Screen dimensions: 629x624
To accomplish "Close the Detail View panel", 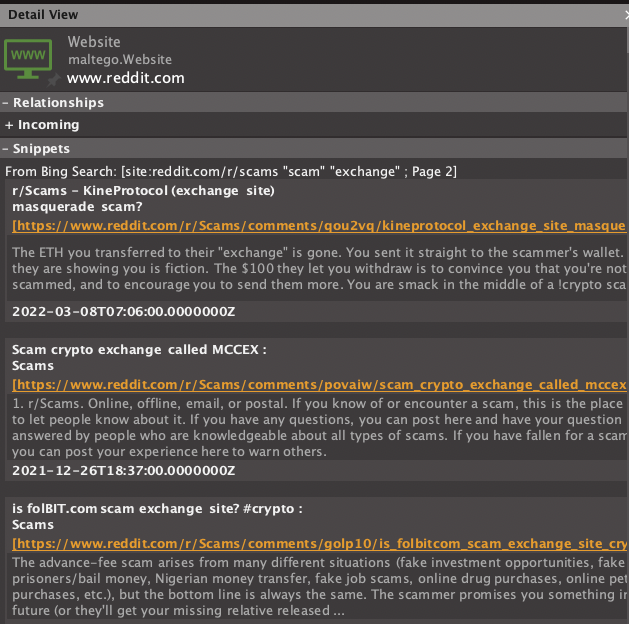I will 626,15.
